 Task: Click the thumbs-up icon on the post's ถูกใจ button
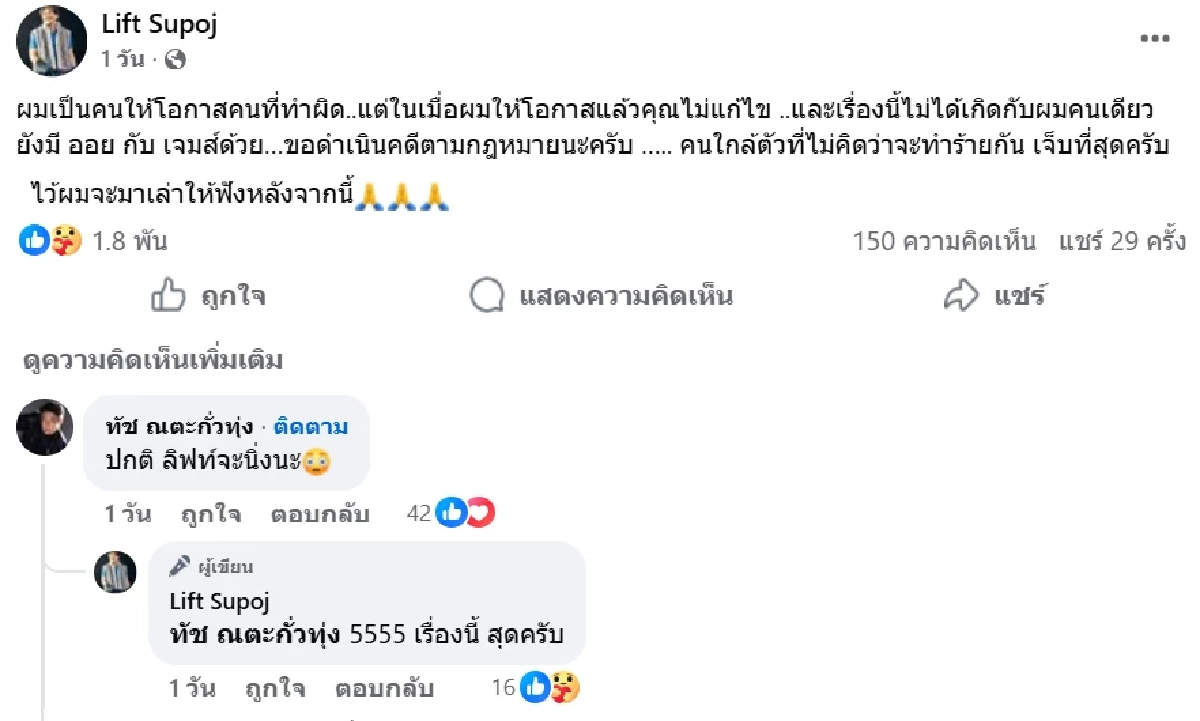click(168, 296)
